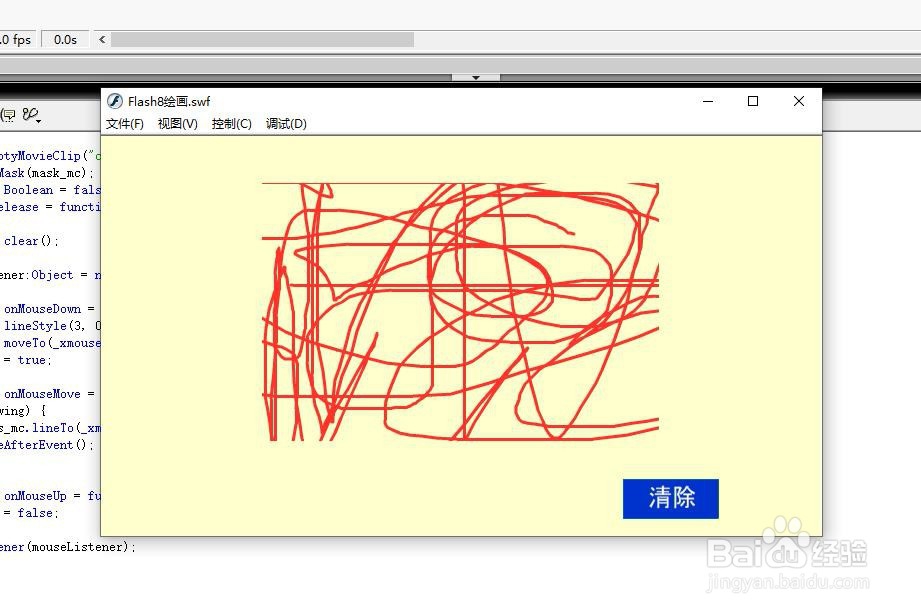Viewport: 921px width, 614px height.
Task: Click the = false; code line
Action: 31,513
